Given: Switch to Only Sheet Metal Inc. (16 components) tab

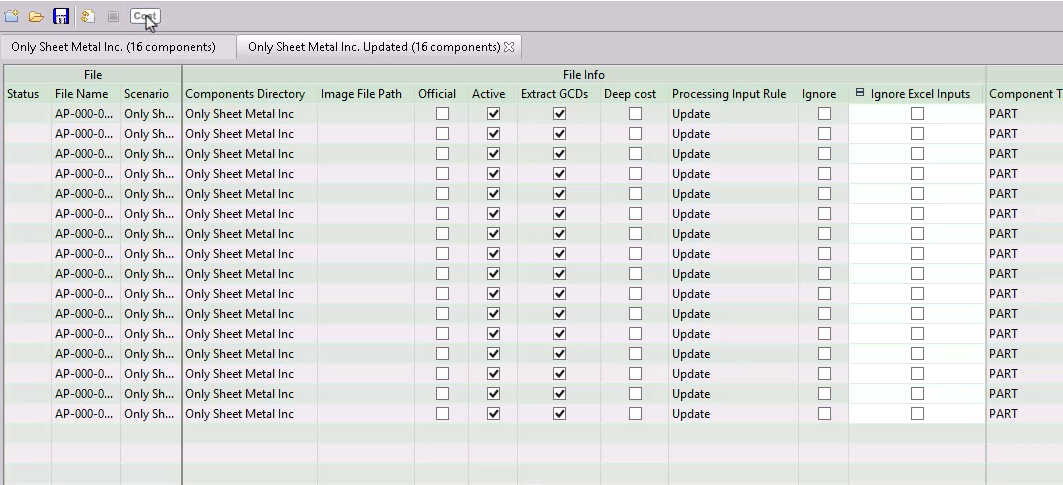Looking at the screenshot, I should pos(113,47).
